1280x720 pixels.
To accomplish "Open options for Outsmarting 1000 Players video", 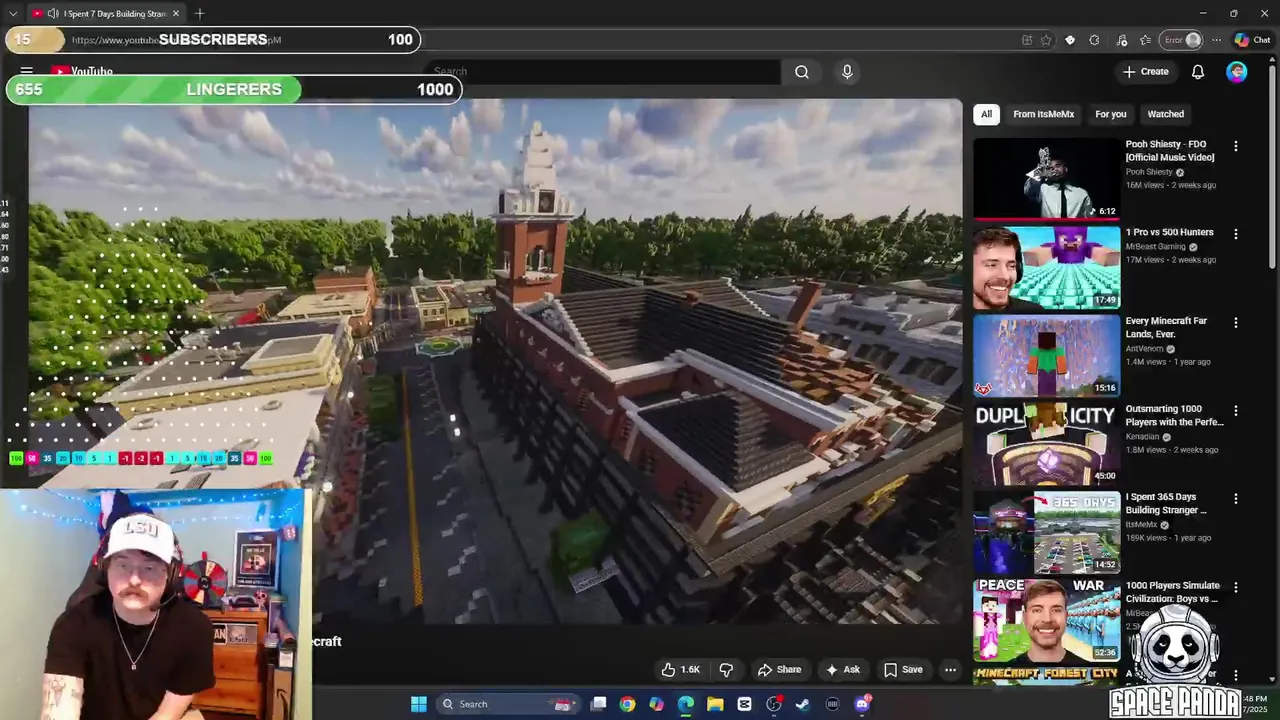I will pos(1235,411).
